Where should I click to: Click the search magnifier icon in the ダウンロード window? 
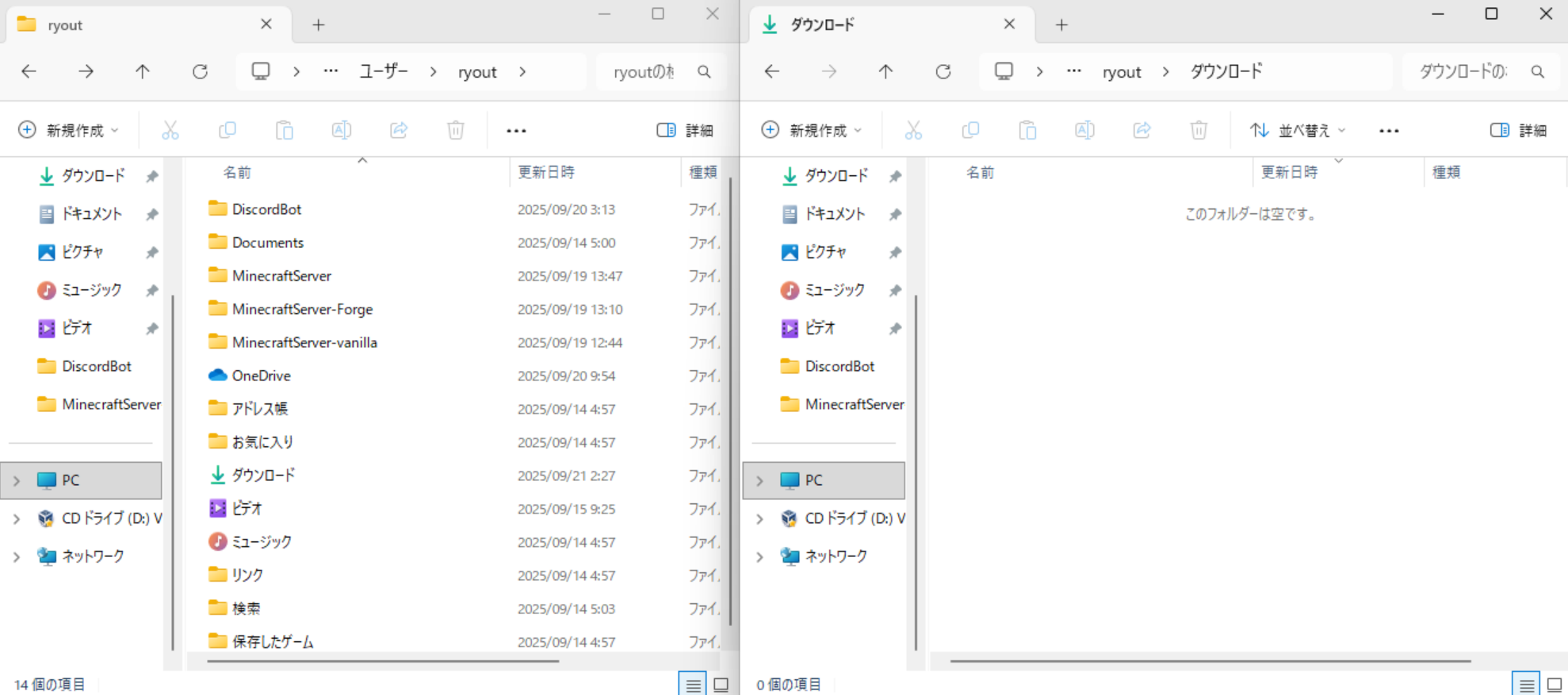1537,72
